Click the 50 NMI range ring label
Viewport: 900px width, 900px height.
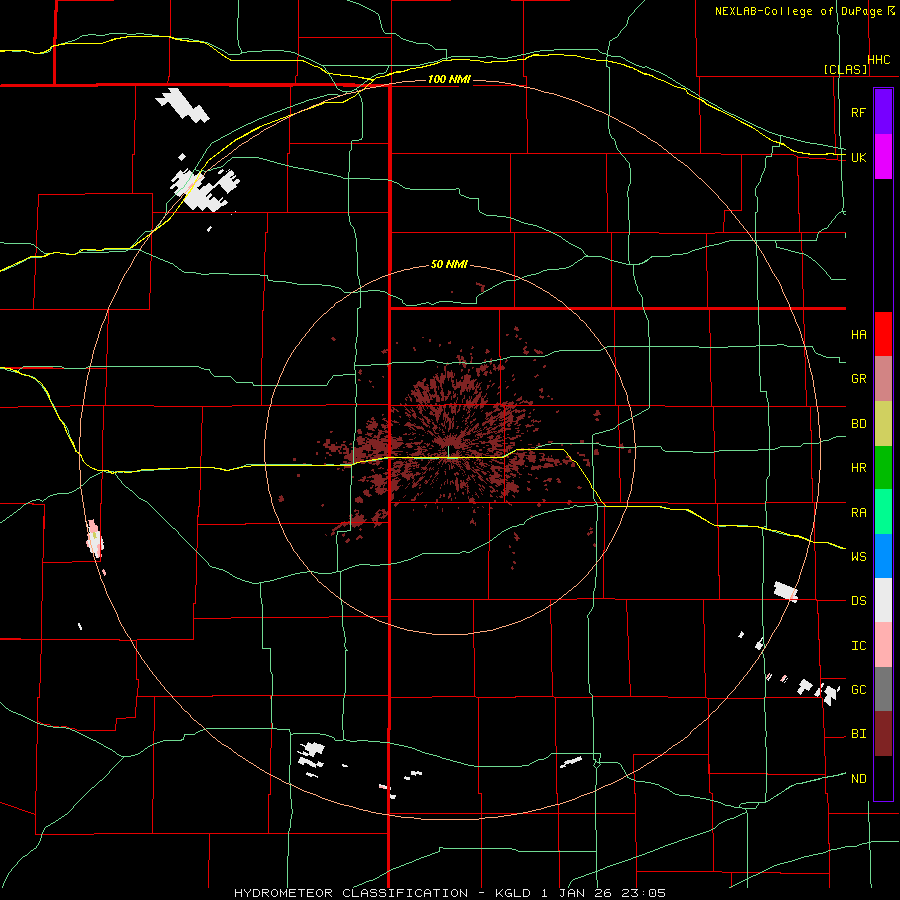(449, 265)
